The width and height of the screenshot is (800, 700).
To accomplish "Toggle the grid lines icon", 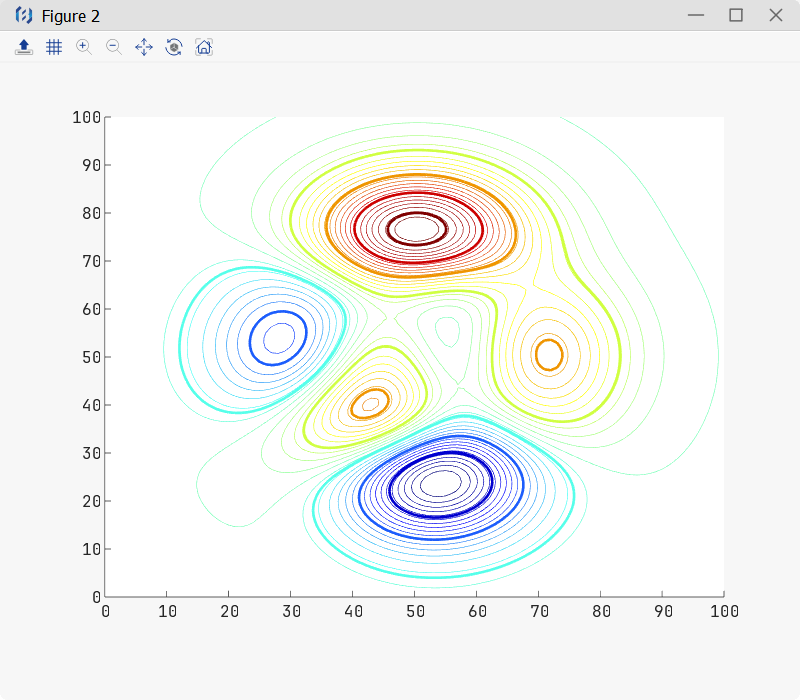I will point(54,47).
